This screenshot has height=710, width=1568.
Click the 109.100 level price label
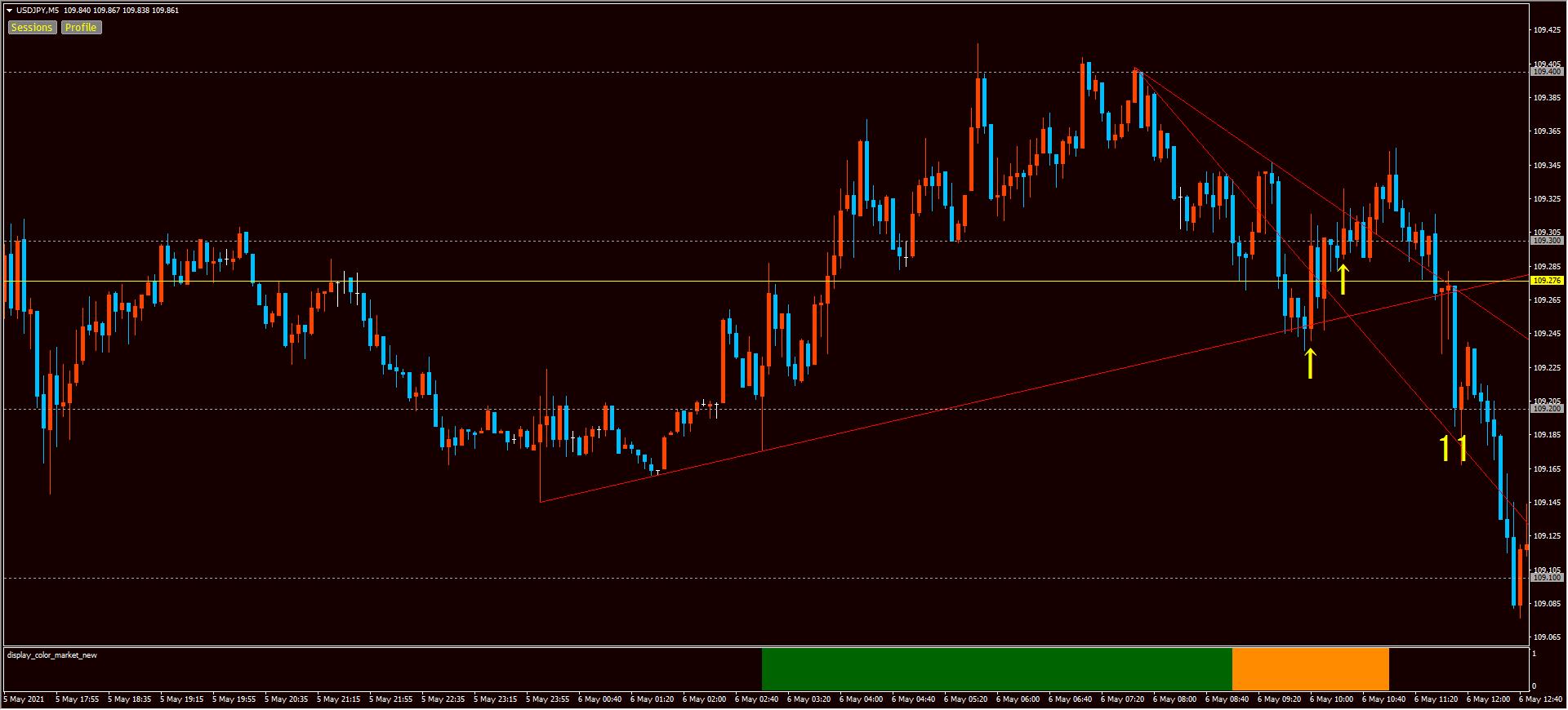point(1547,578)
